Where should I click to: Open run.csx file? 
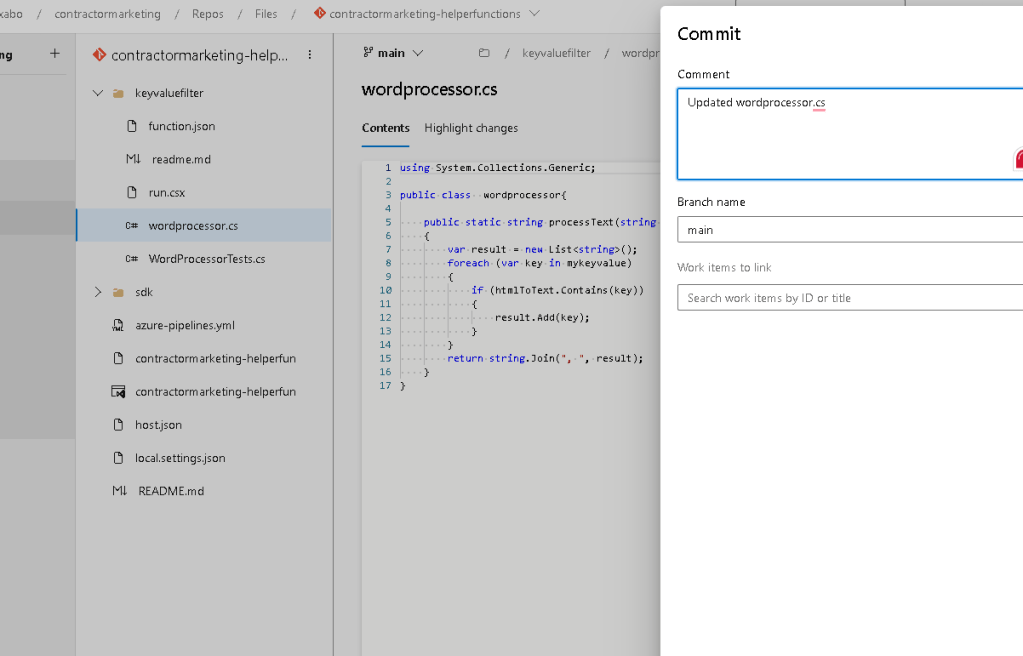pyautogui.click(x=166, y=193)
